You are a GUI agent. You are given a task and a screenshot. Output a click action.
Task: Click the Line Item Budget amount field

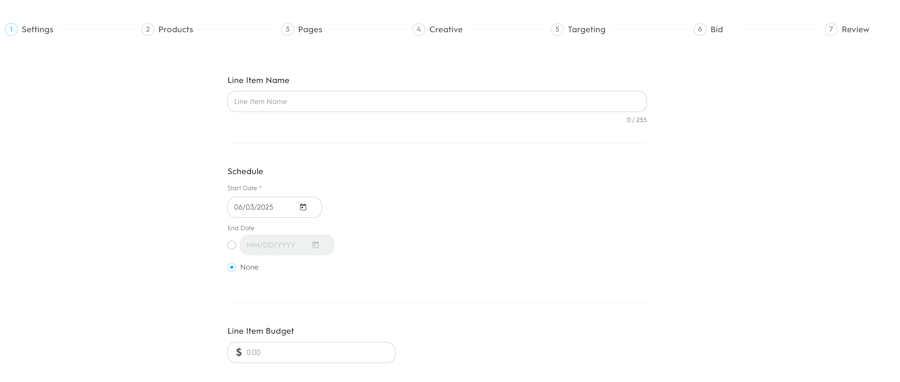pos(311,352)
